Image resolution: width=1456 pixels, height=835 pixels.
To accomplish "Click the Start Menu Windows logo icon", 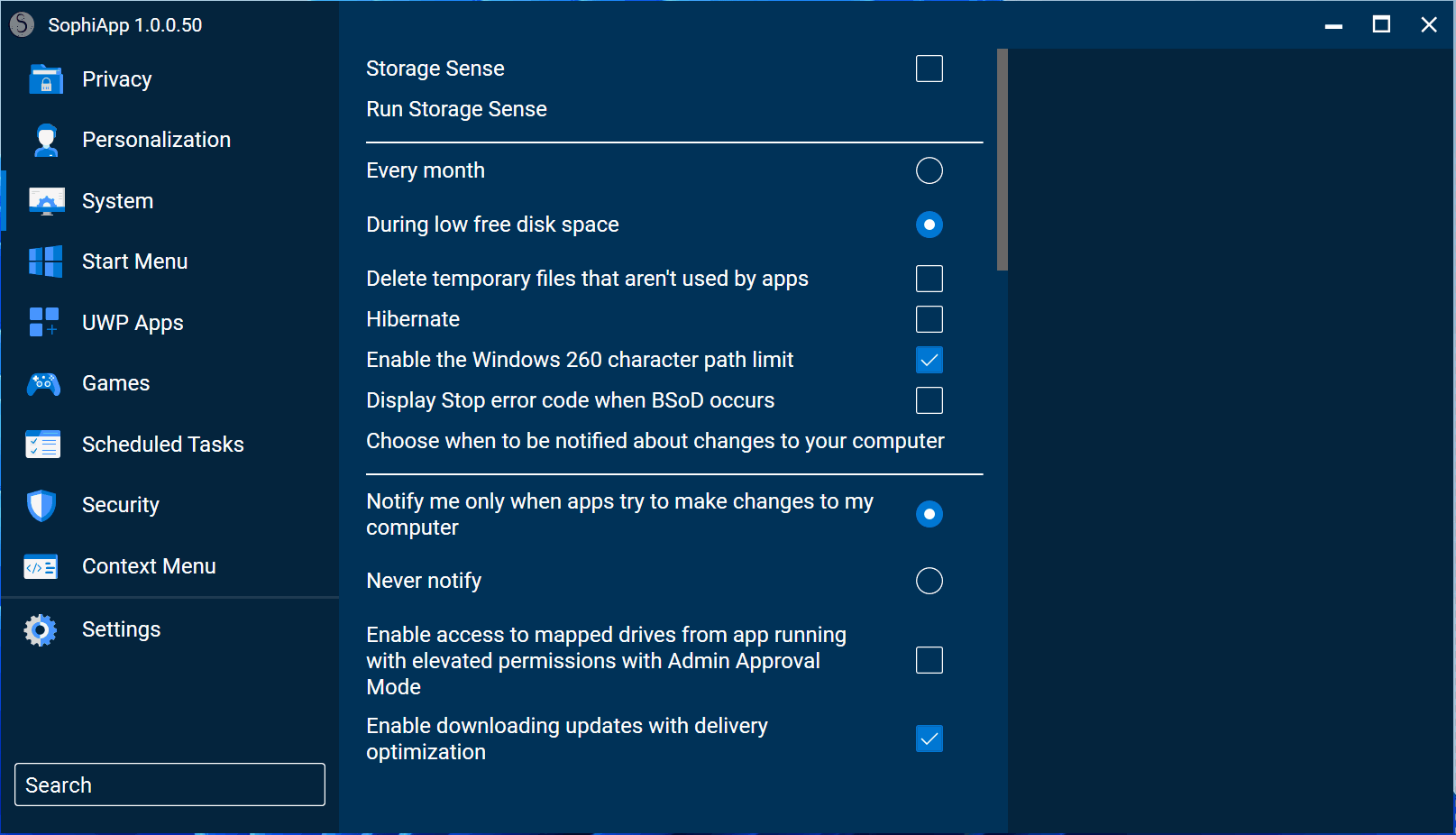I will (x=45, y=262).
